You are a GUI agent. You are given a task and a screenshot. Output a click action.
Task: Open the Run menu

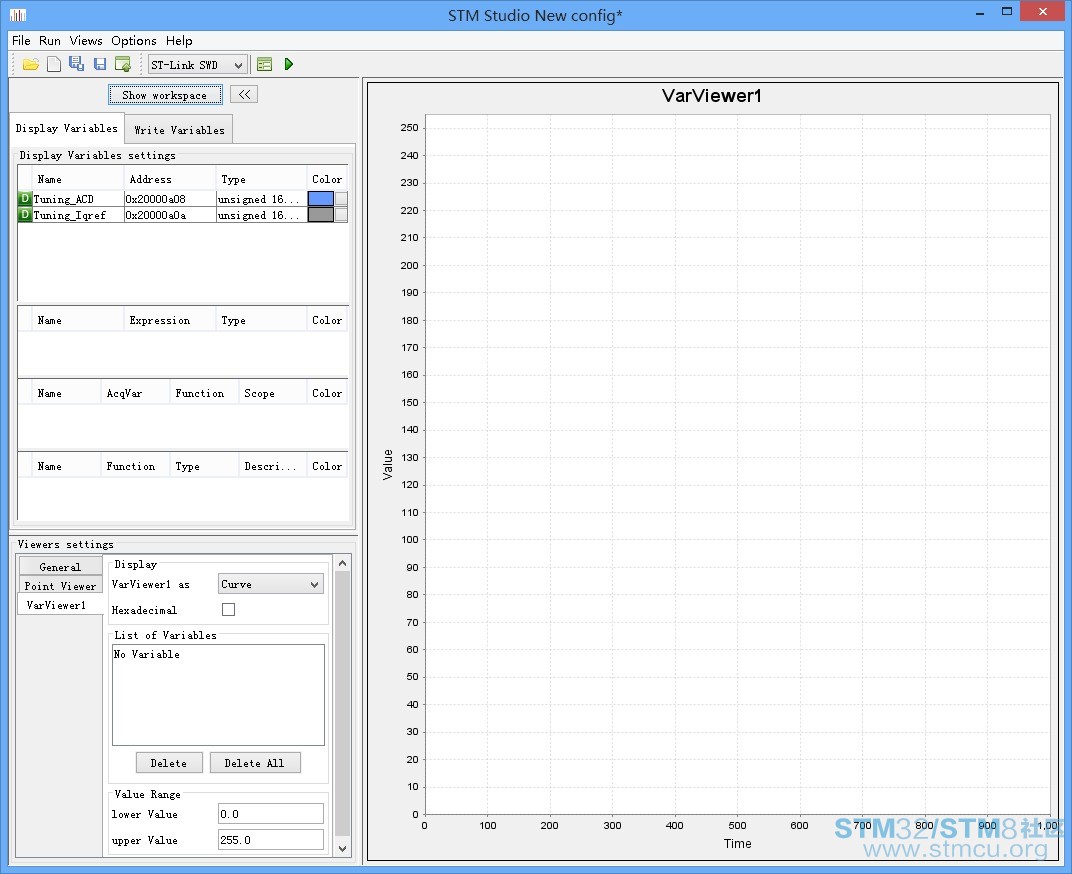[x=50, y=40]
